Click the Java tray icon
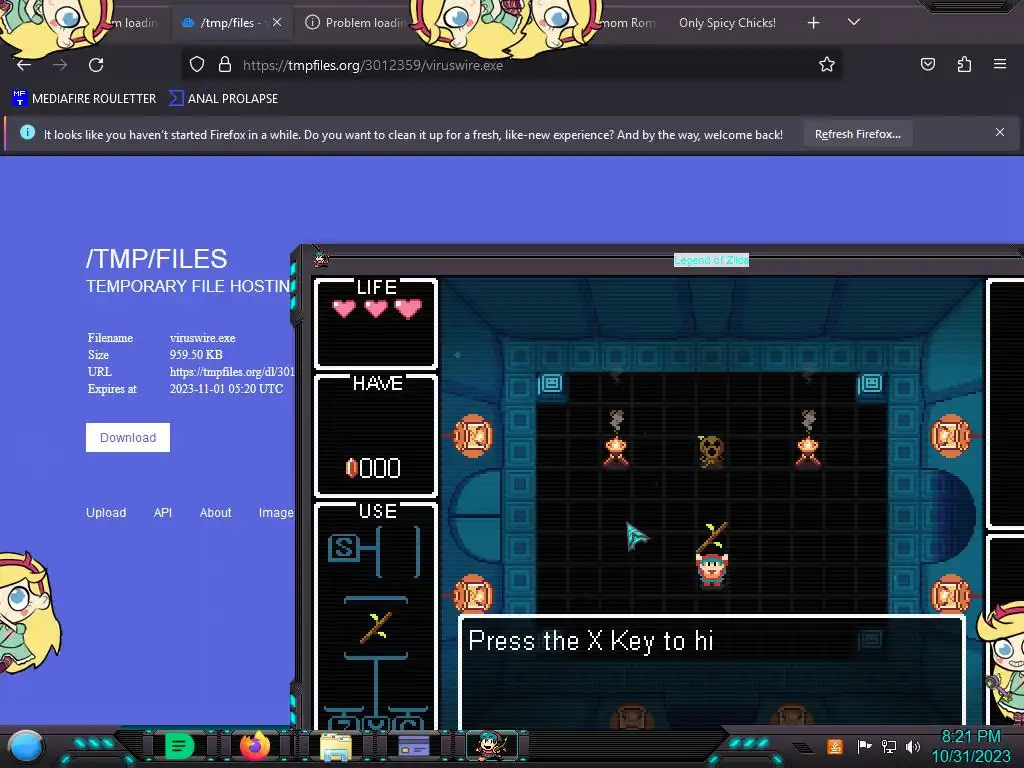The width and height of the screenshot is (1024, 768). pyautogui.click(x=834, y=746)
